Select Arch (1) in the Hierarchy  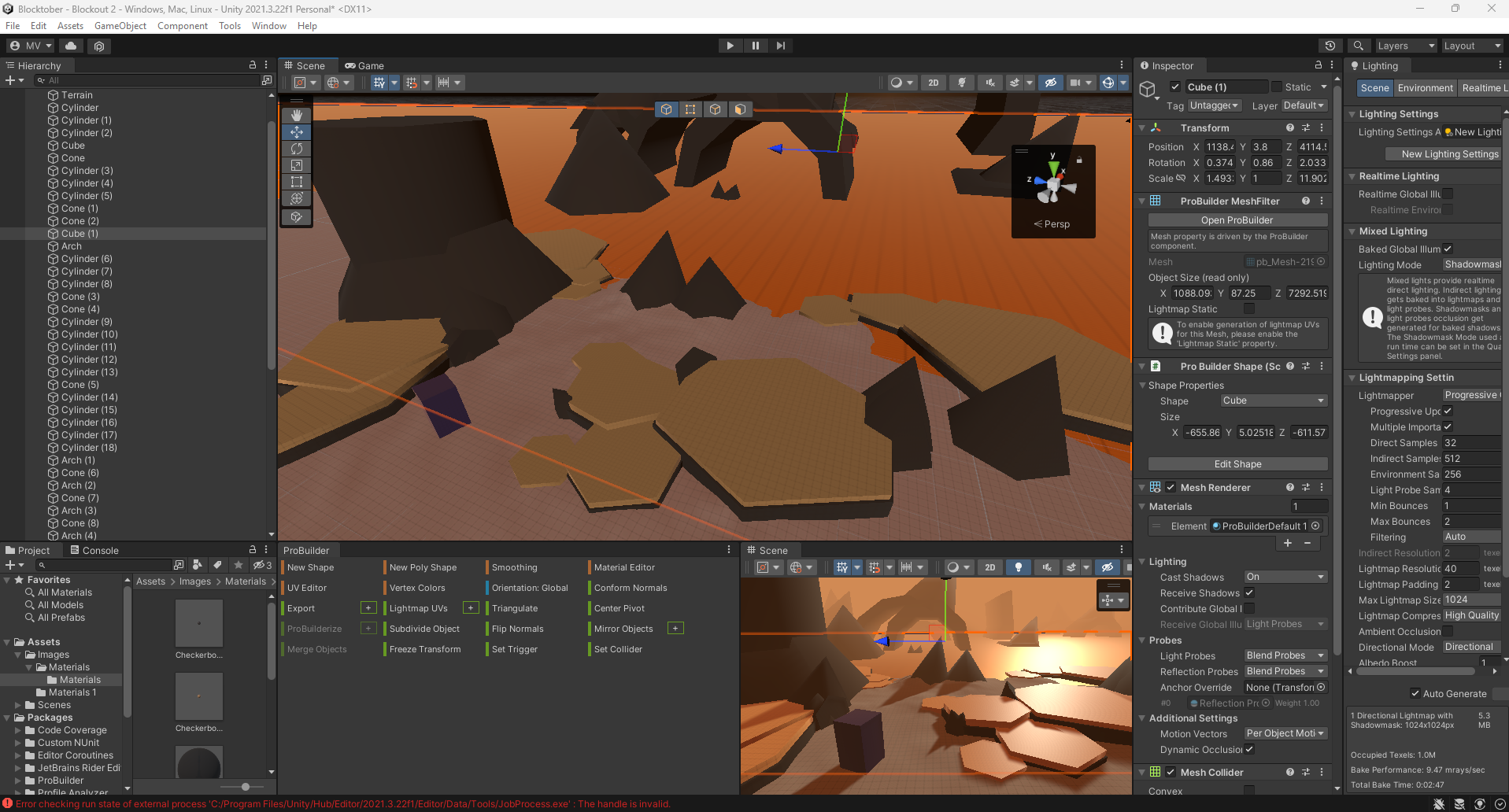(78, 460)
